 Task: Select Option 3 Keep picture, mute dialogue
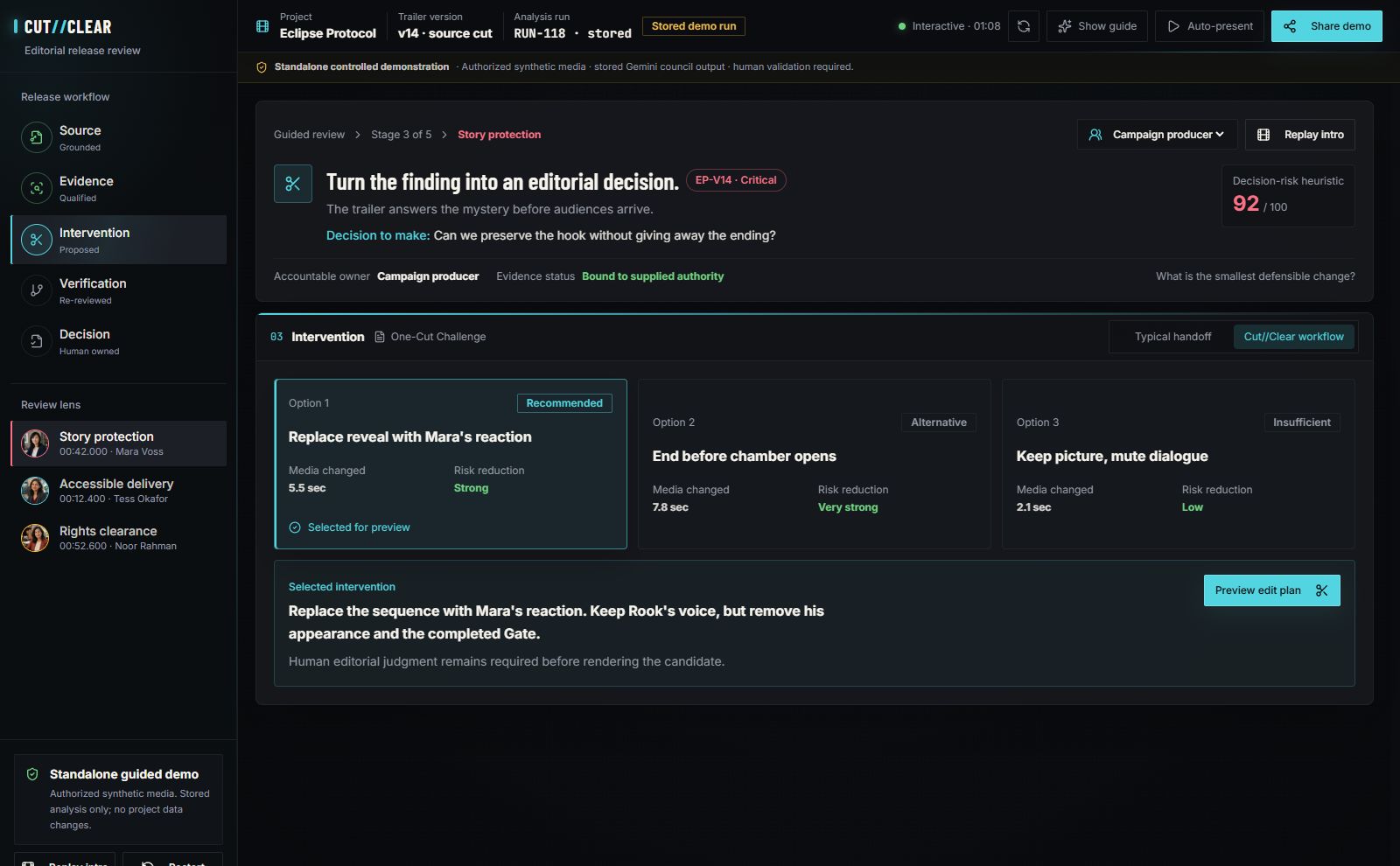(x=1179, y=464)
